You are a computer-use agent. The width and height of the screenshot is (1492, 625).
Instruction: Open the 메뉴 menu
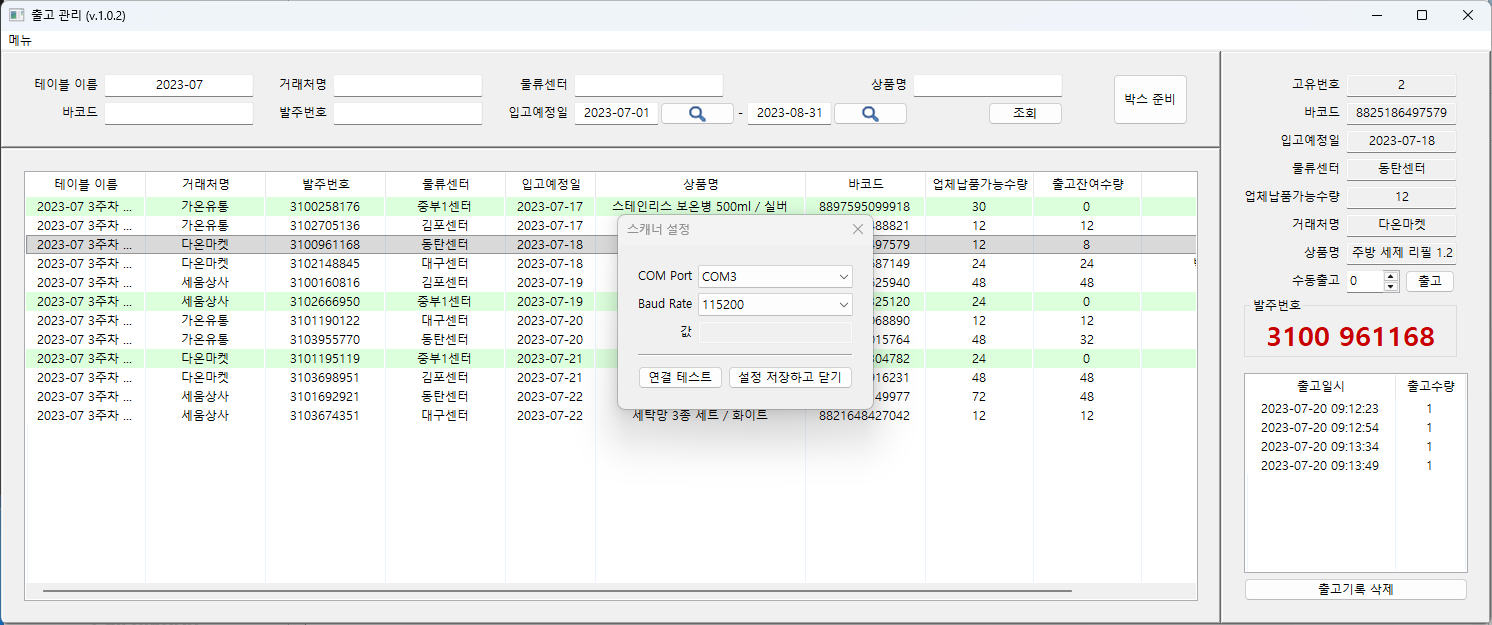pyautogui.click(x=20, y=41)
